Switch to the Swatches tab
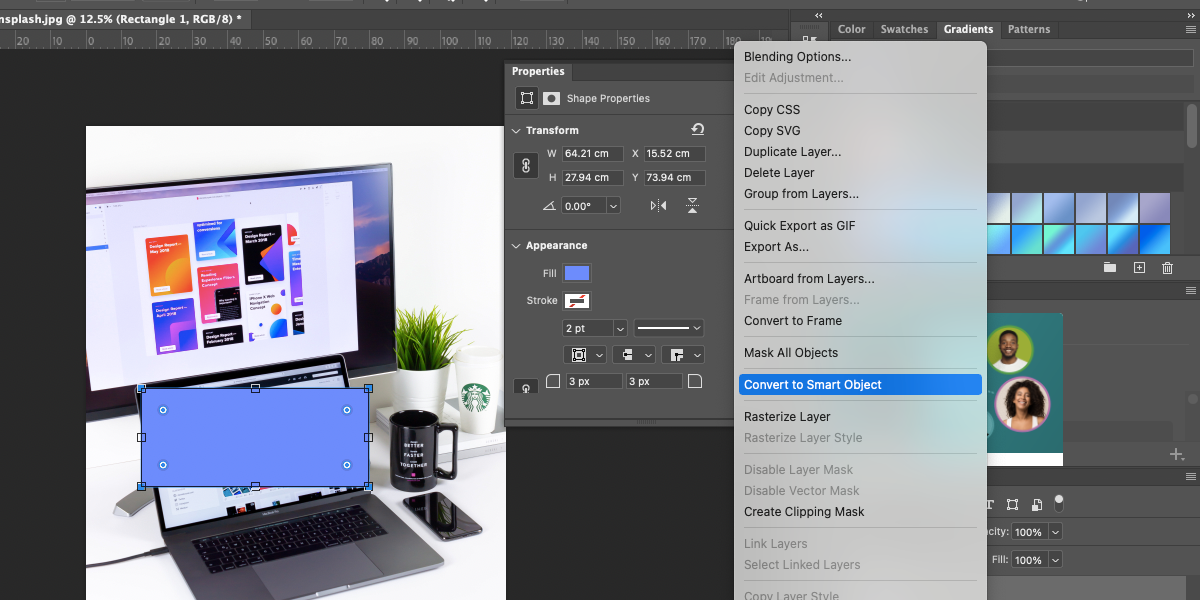The width and height of the screenshot is (1200, 600). point(904,29)
